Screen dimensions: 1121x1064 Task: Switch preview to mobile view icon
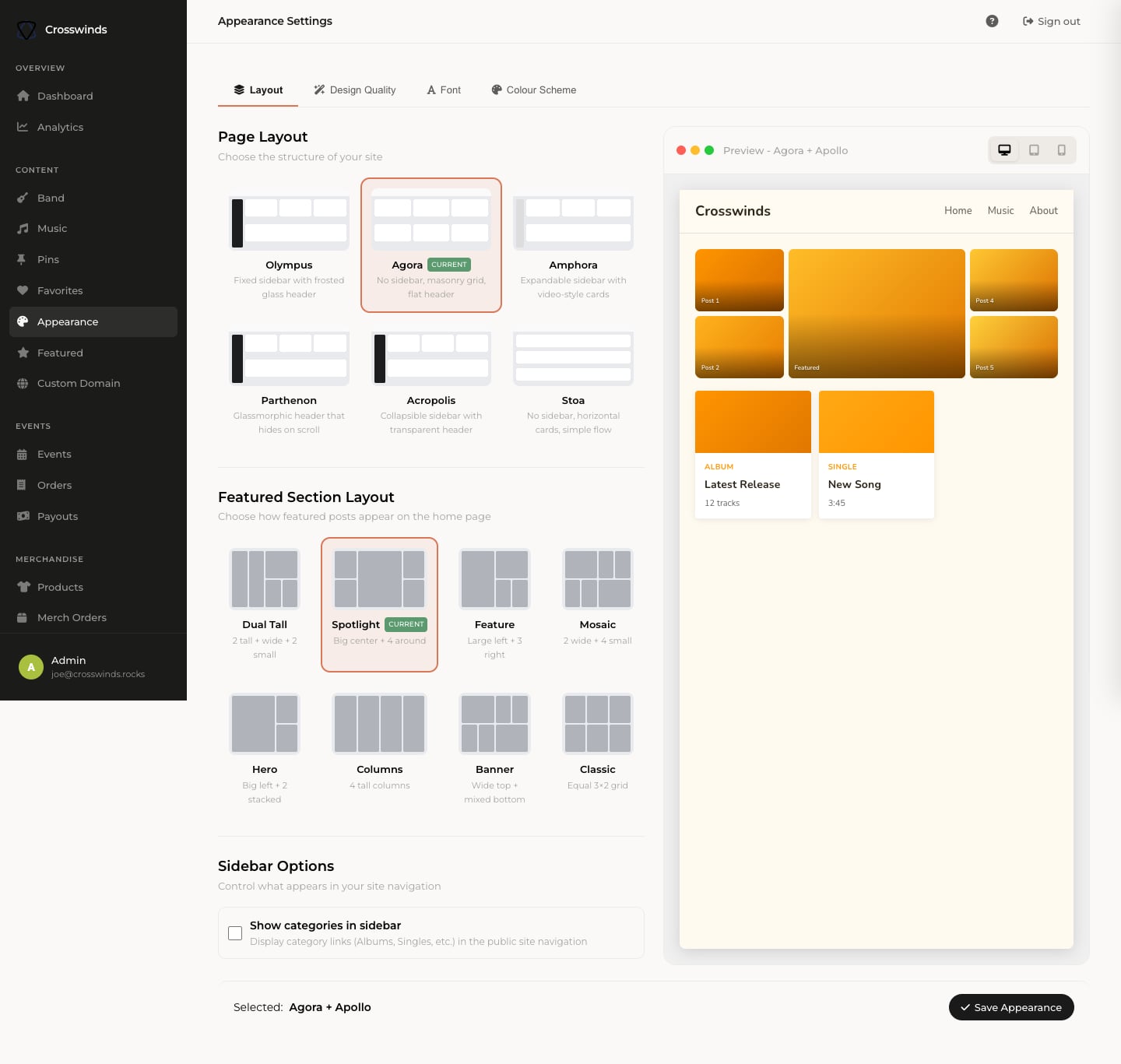click(x=1061, y=150)
